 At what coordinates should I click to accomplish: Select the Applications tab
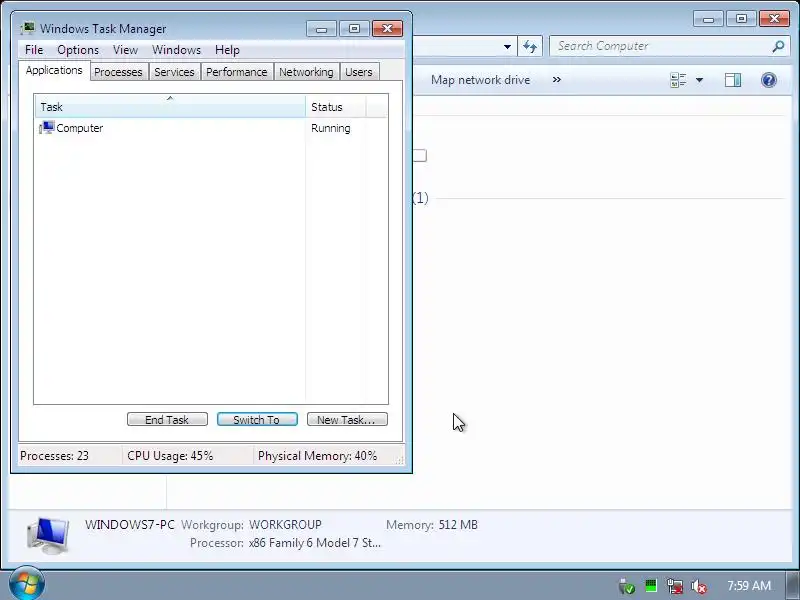54,70
